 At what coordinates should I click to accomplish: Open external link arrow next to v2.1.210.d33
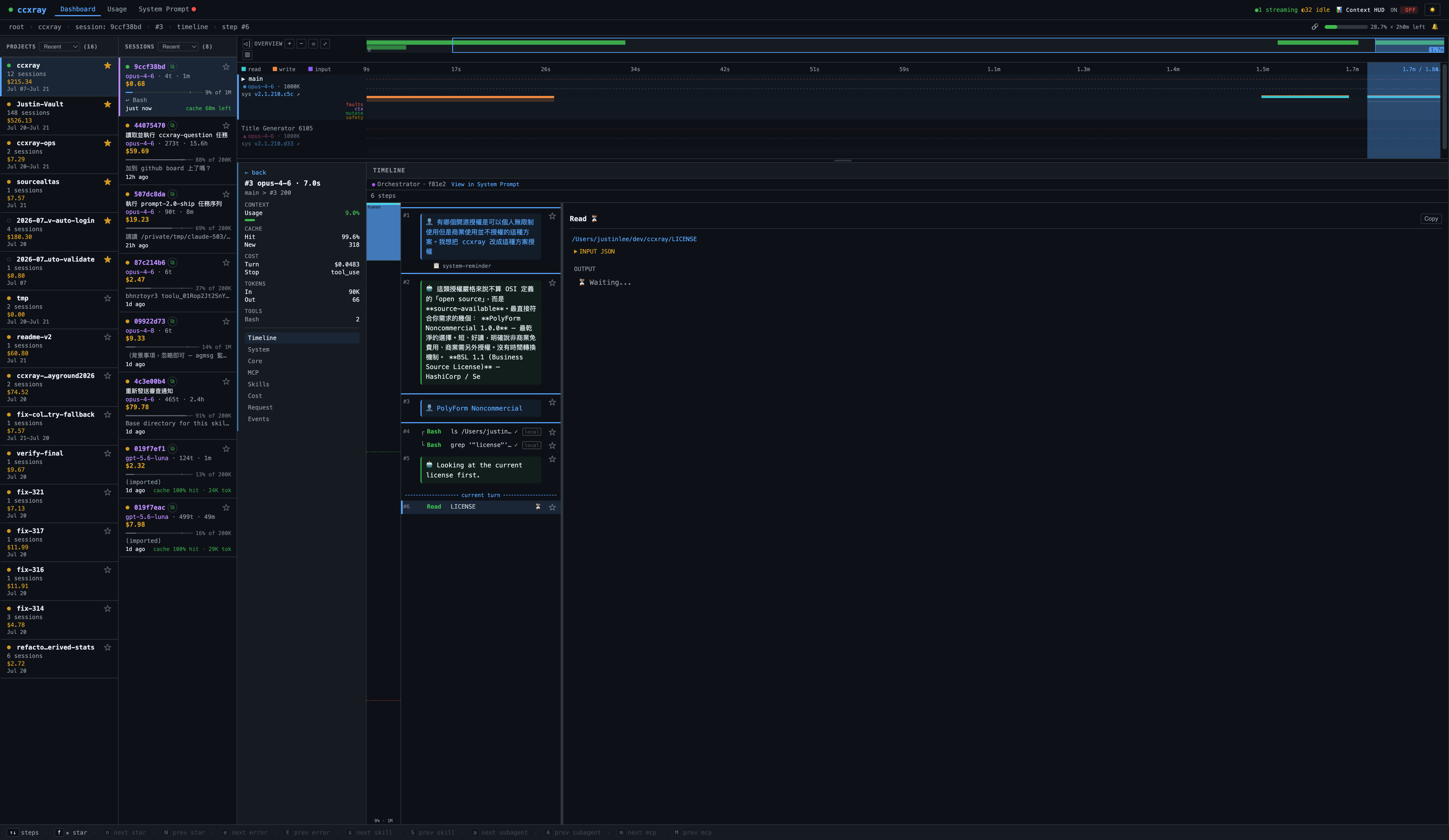(x=298, y=144)
